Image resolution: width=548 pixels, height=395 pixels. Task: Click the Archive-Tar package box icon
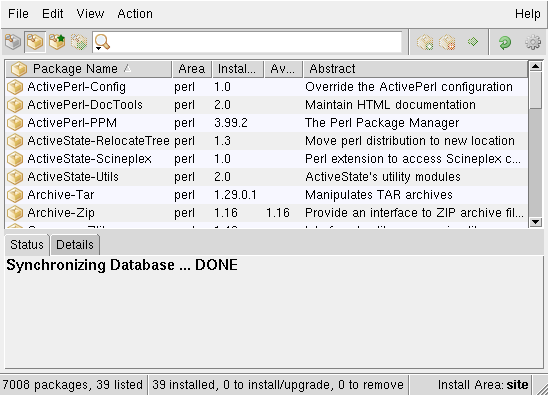coord(15,195)
